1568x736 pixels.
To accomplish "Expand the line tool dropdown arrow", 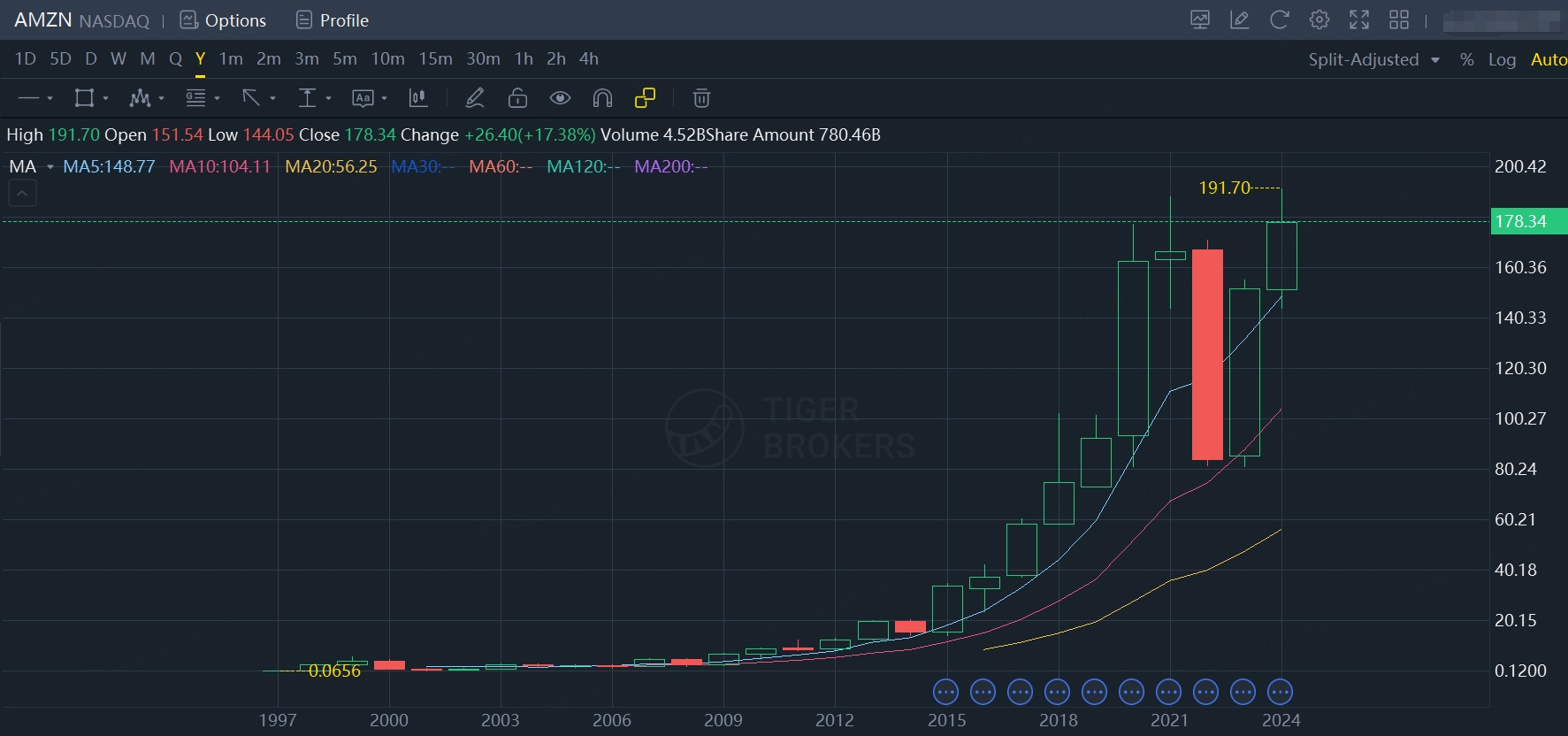I will (50, 98).
